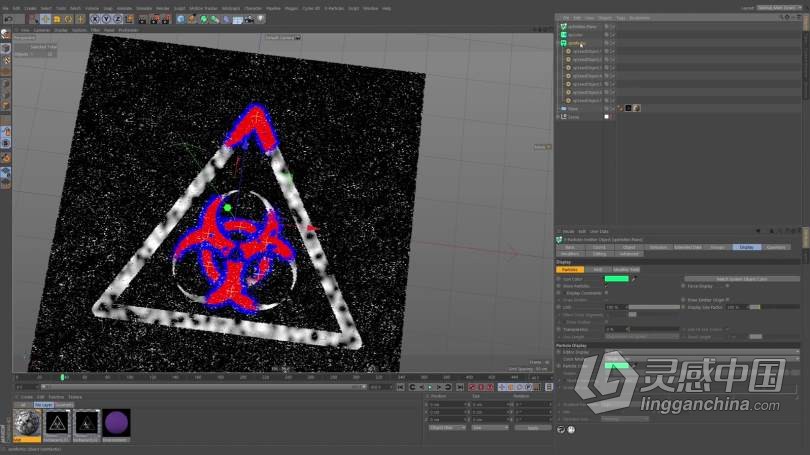
Task: Click the red record keyframe button
Action: coord(472,387)
